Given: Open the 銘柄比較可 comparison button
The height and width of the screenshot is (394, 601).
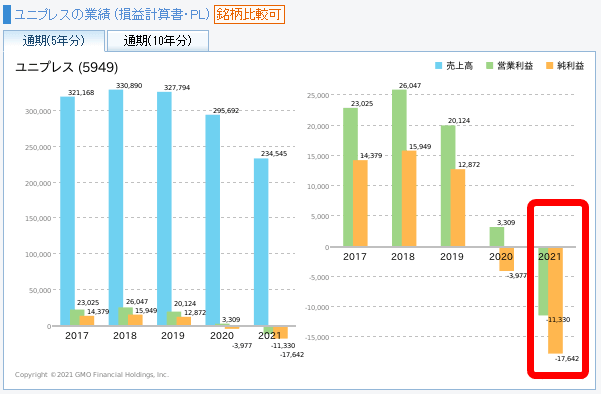Looking at the screenshot, I should click(x=249, y=15).
